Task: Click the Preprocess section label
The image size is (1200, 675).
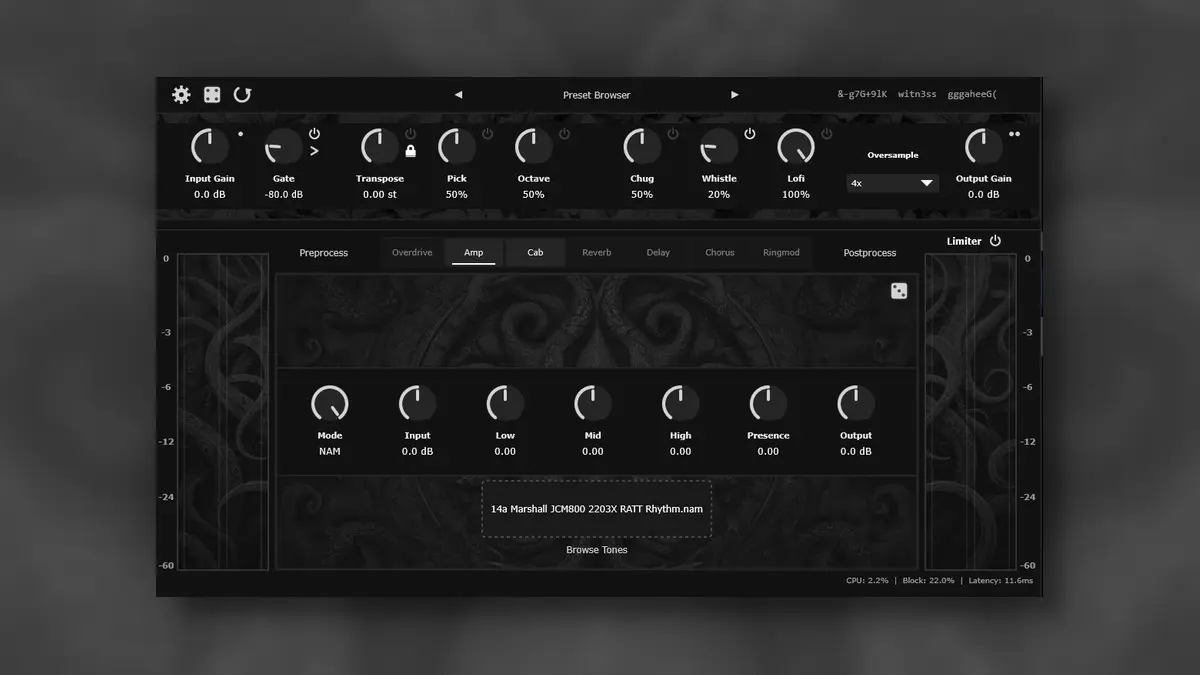Action: (x=324, y=253)
